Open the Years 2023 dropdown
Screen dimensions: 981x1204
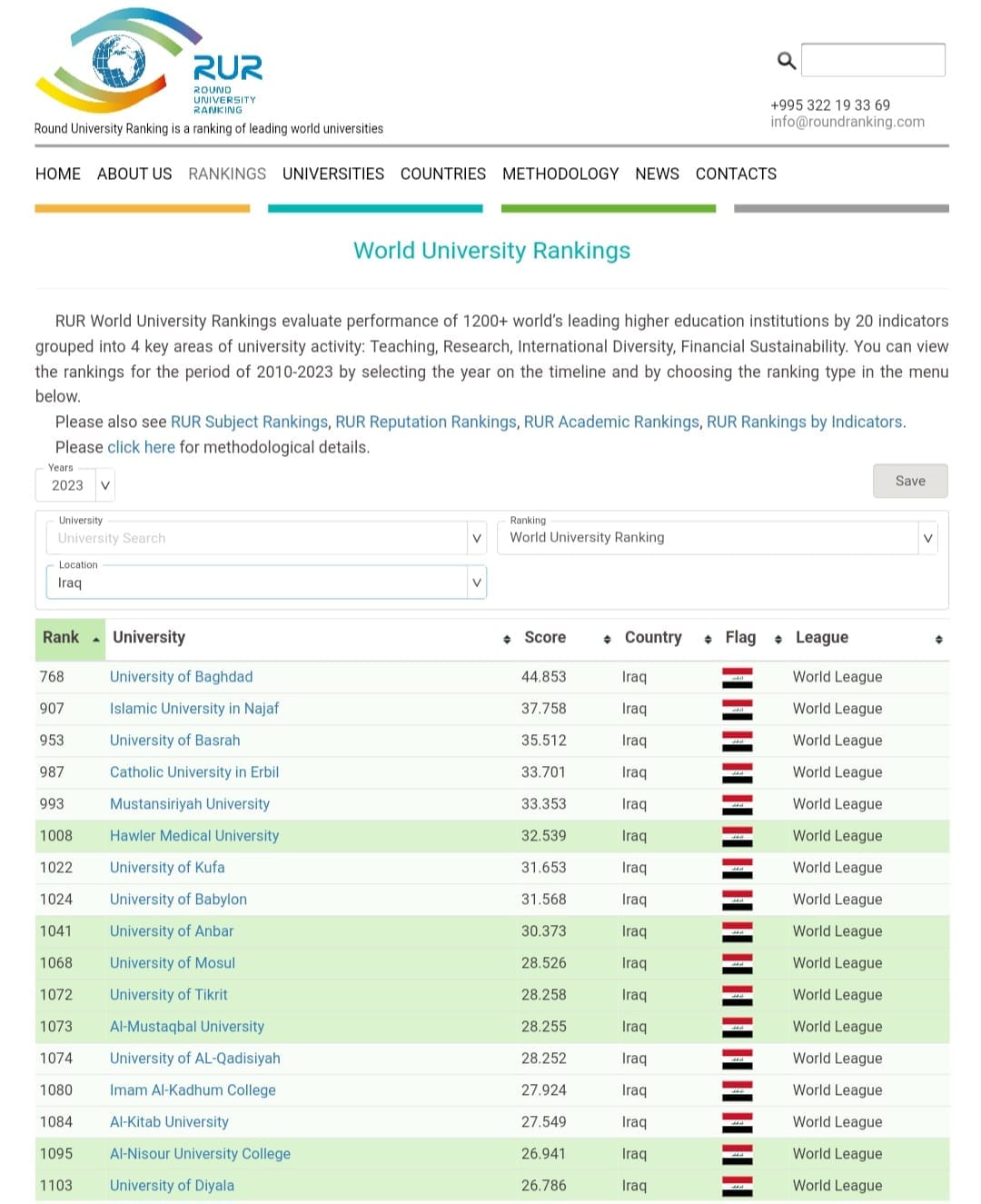pyautogui.click(x=75, y=485)
